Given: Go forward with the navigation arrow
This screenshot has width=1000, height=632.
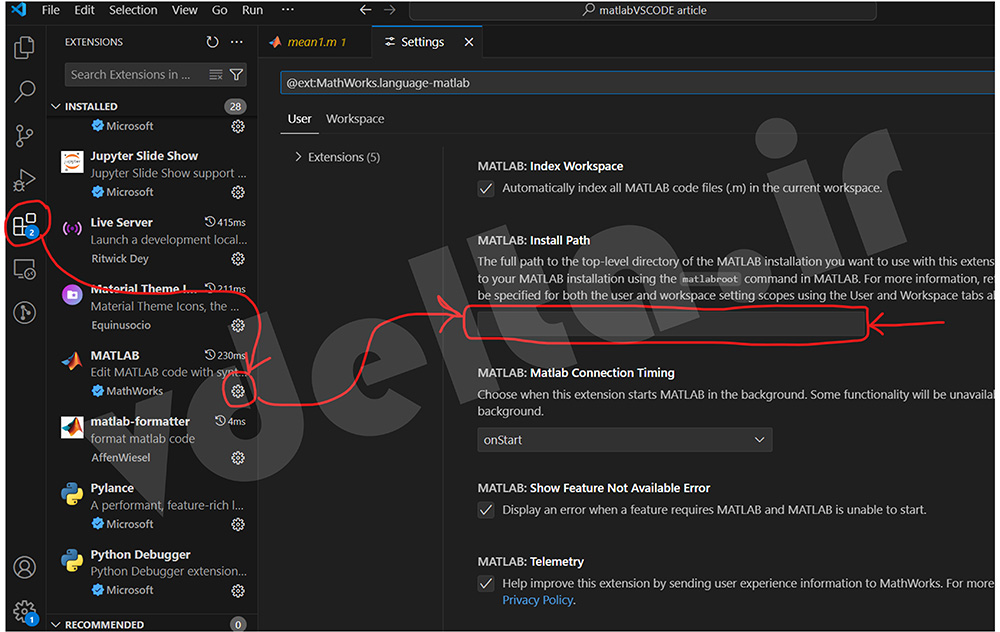Looking at the screenshot, I should coord(390,10).
